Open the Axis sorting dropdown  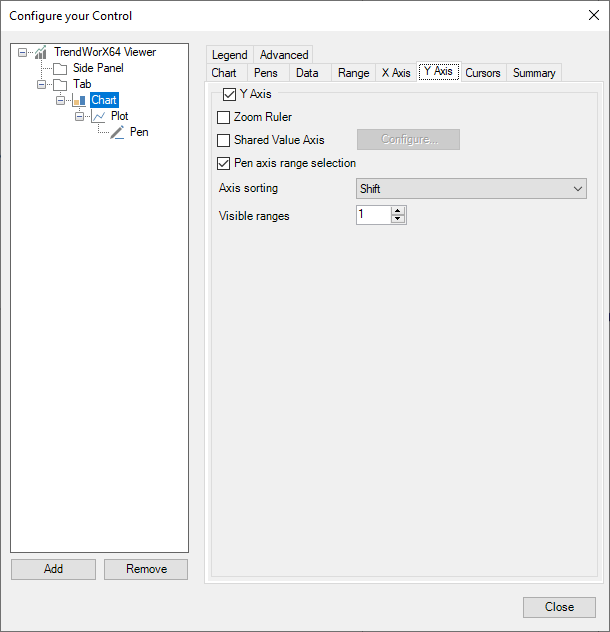pyautogui.click(x=471, y=189)
